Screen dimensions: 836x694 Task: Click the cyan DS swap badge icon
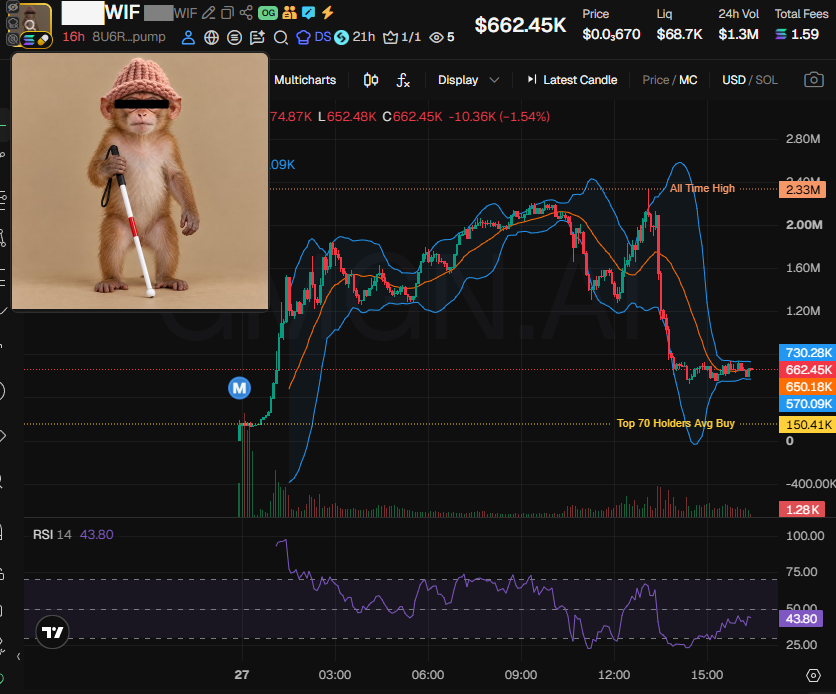[341, 37]
